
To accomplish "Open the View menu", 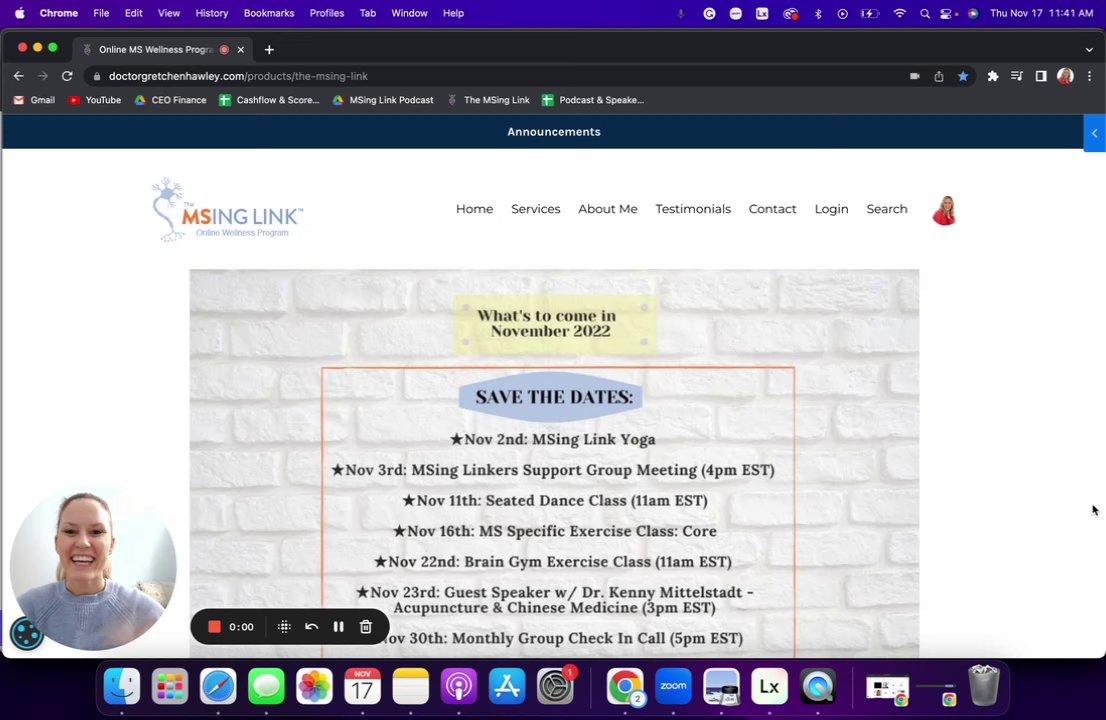I will click(x=169, y=13).
